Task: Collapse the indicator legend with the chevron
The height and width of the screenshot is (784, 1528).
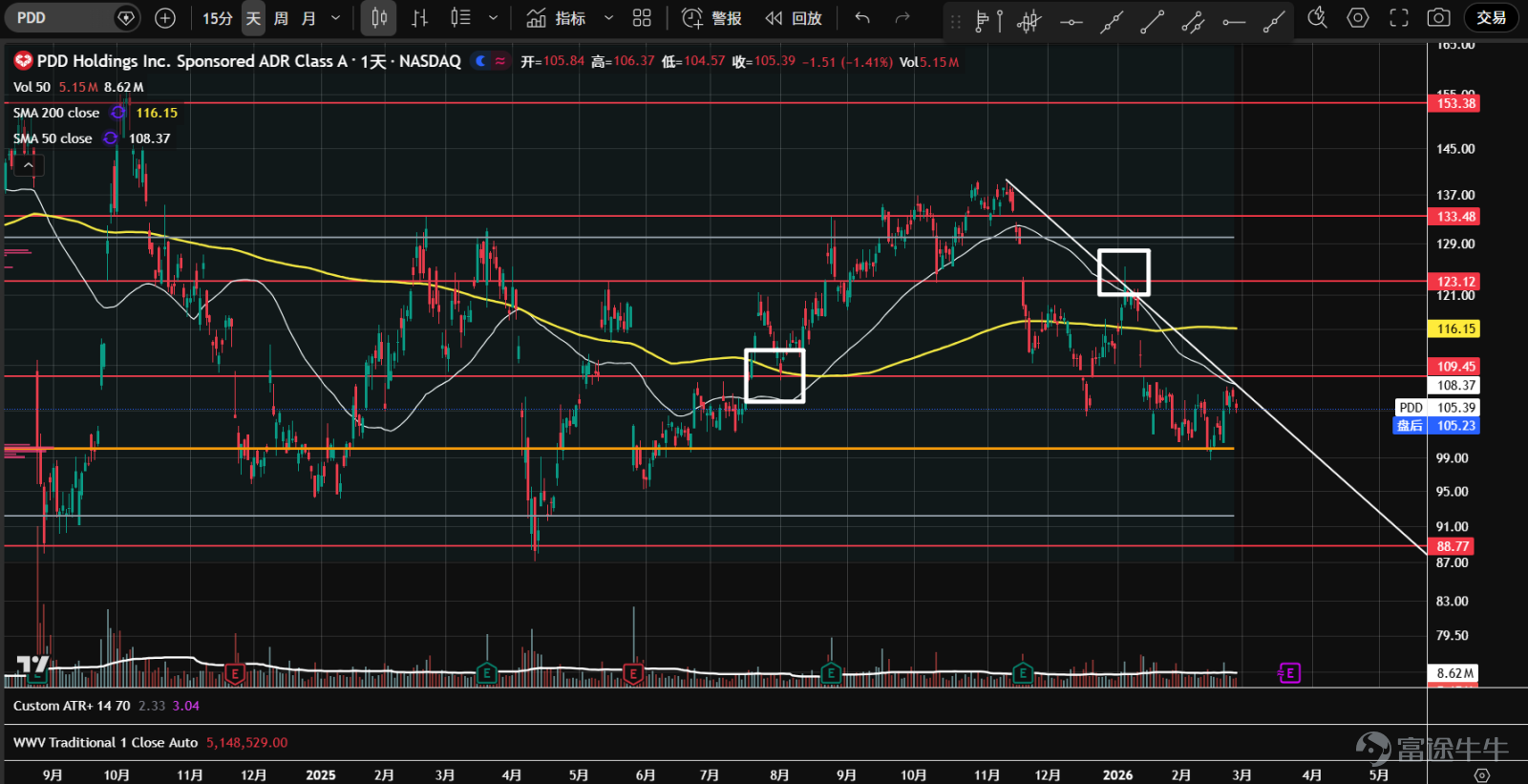Action: tap(29, 165)
